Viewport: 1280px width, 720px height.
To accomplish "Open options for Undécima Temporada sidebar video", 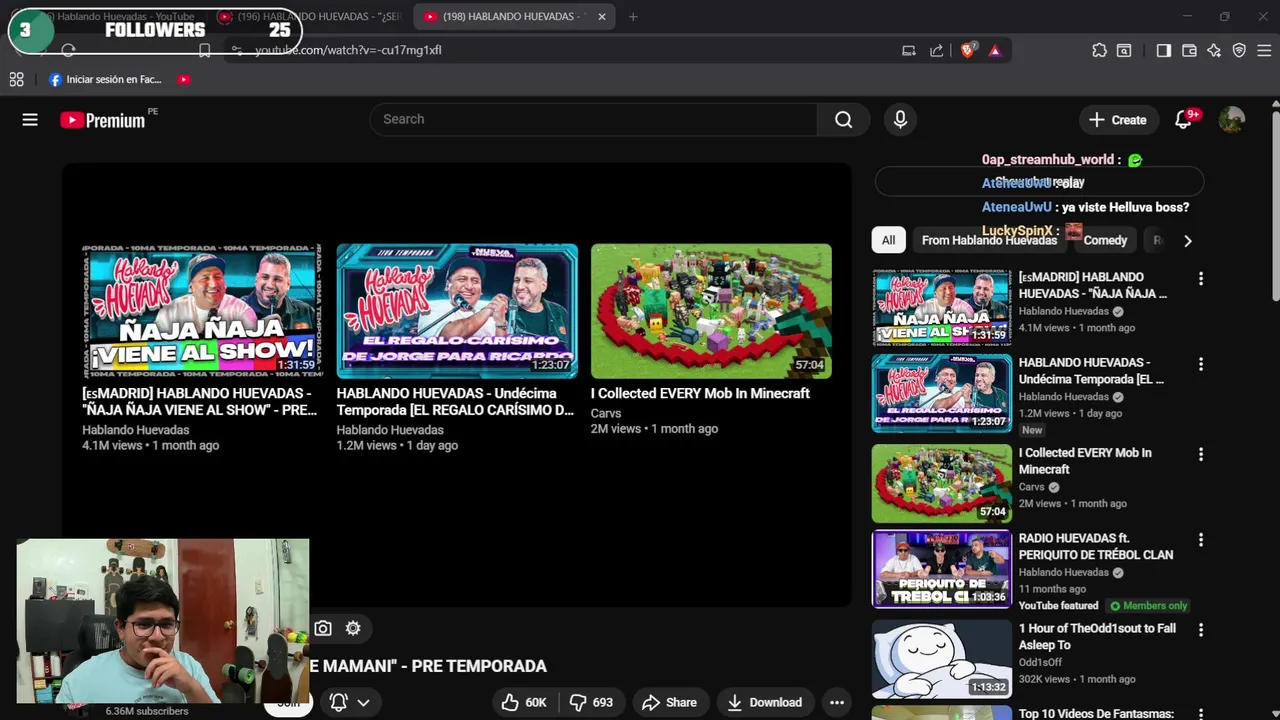I will click(1201, 364).
